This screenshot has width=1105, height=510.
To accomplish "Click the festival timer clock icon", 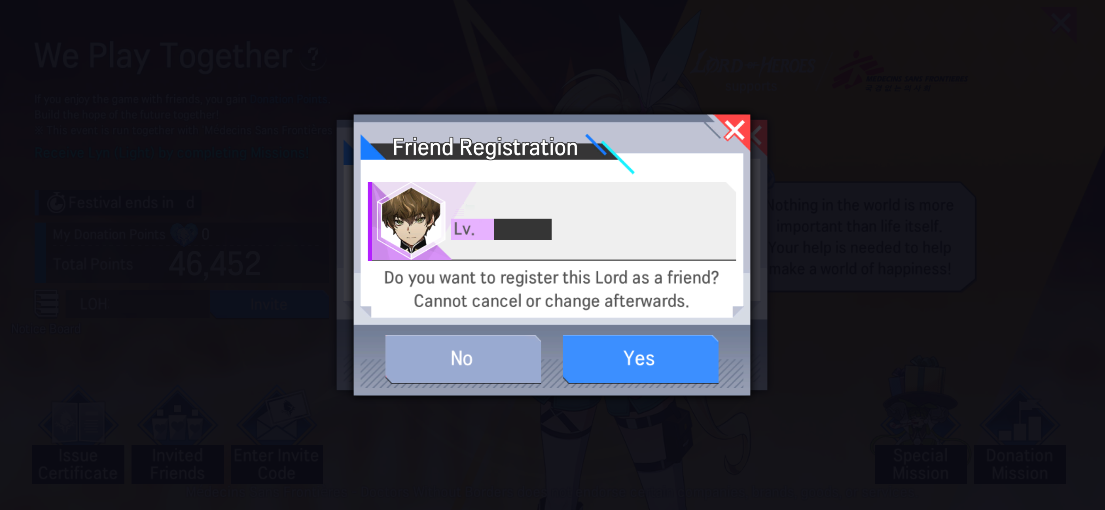I will tap(56, 204).
